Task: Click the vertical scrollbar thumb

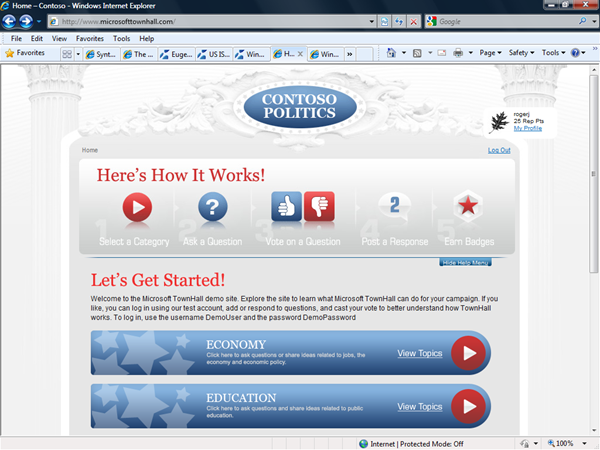Action: click(x=593, y=173)
